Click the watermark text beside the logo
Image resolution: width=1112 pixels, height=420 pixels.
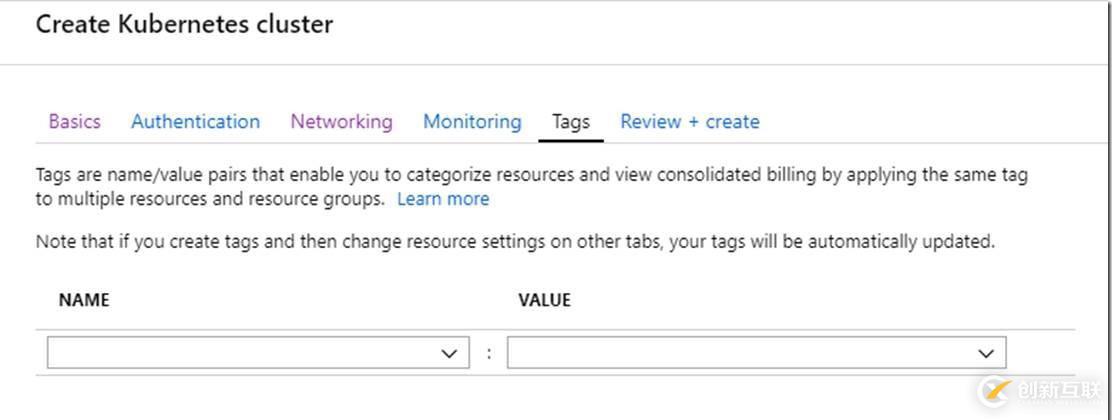(x=1056, y=390)
